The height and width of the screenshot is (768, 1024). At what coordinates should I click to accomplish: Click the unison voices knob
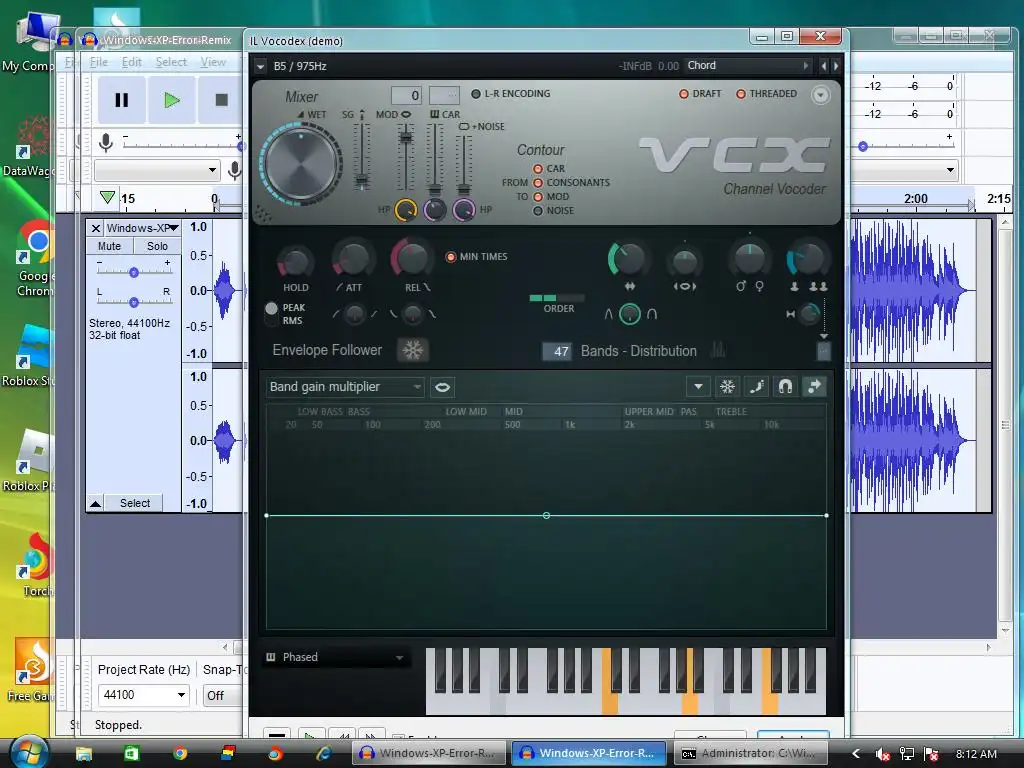[x=807, y=258]
